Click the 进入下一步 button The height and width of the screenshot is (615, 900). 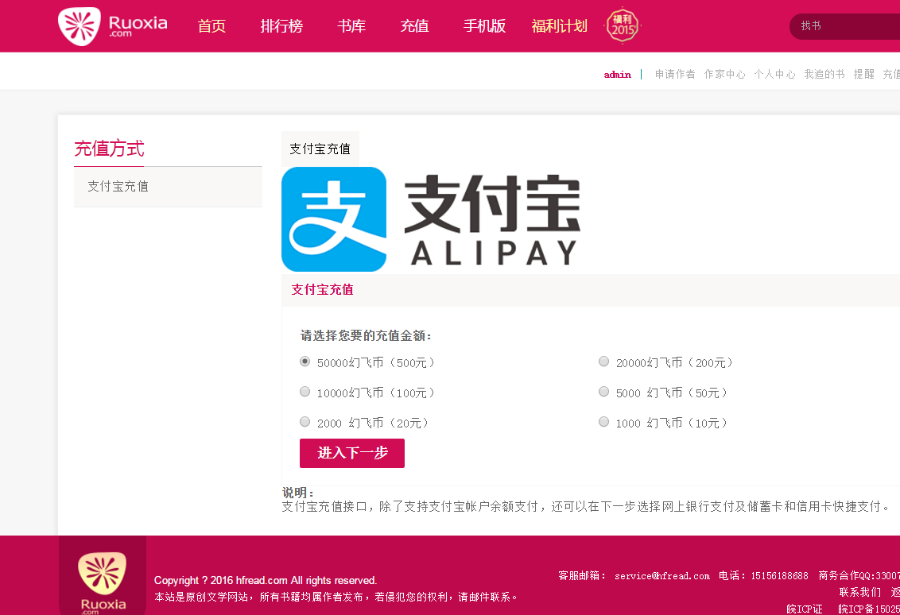point(352,453)
